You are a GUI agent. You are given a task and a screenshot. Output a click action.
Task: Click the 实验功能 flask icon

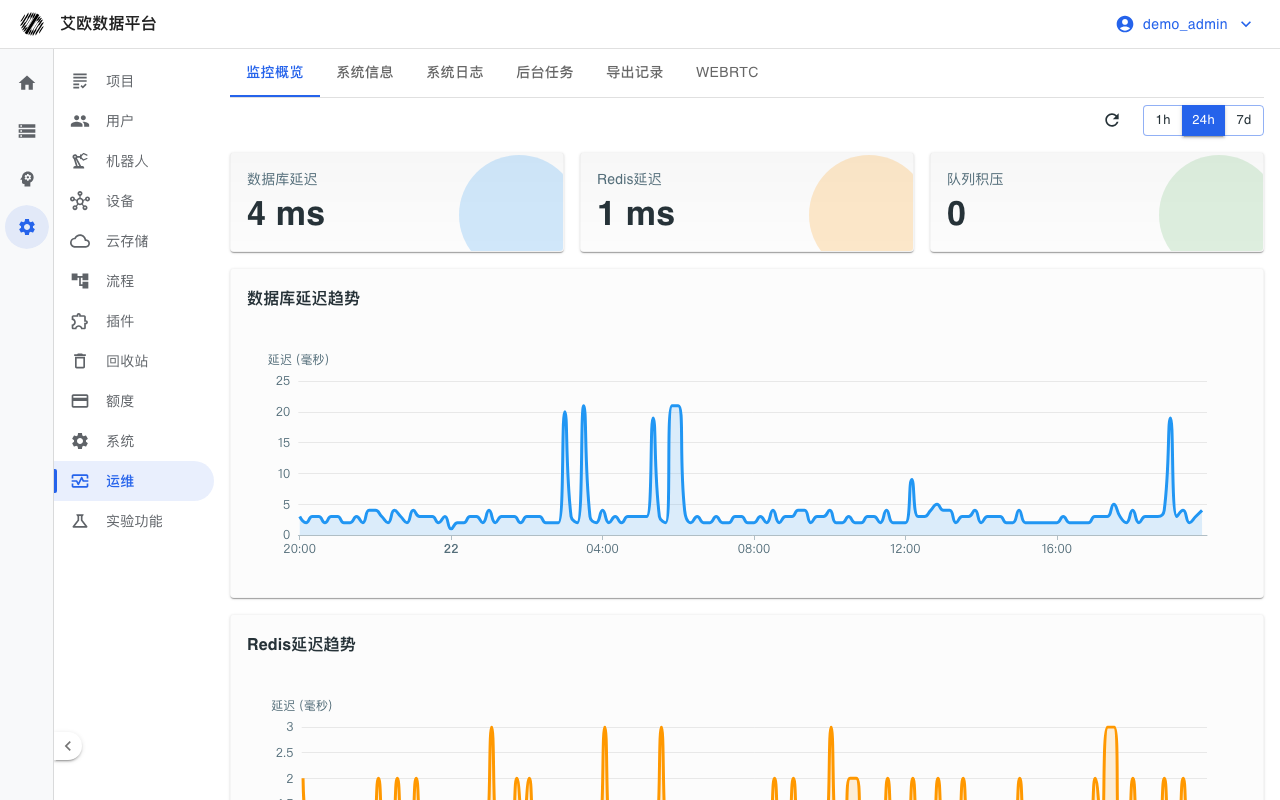(x=80, y=521)
